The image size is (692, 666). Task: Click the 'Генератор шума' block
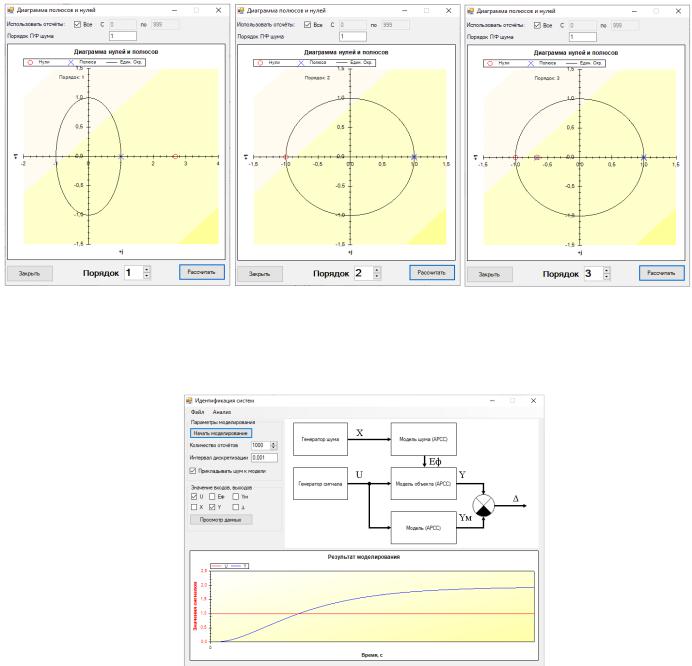pyautogui.click(x=320, y=439)
